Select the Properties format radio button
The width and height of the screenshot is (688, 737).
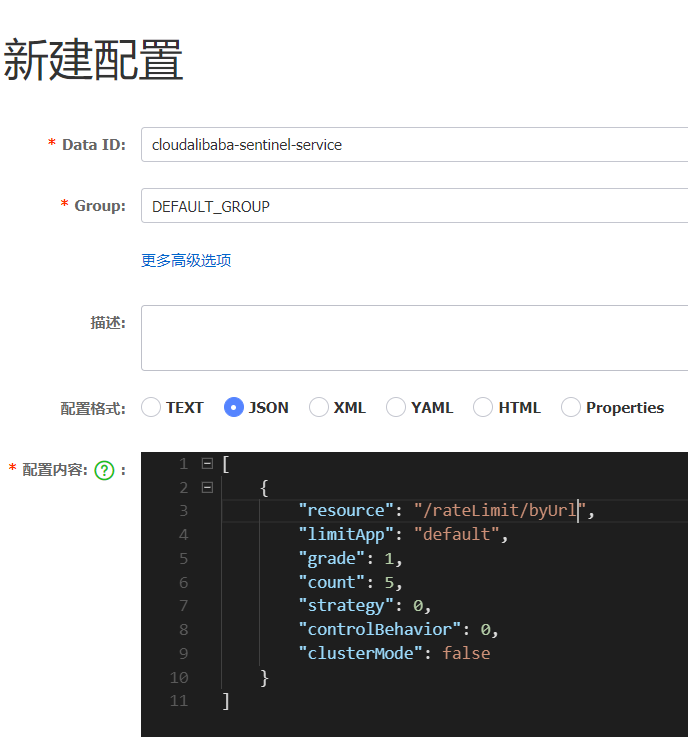(x=571, y=407)
